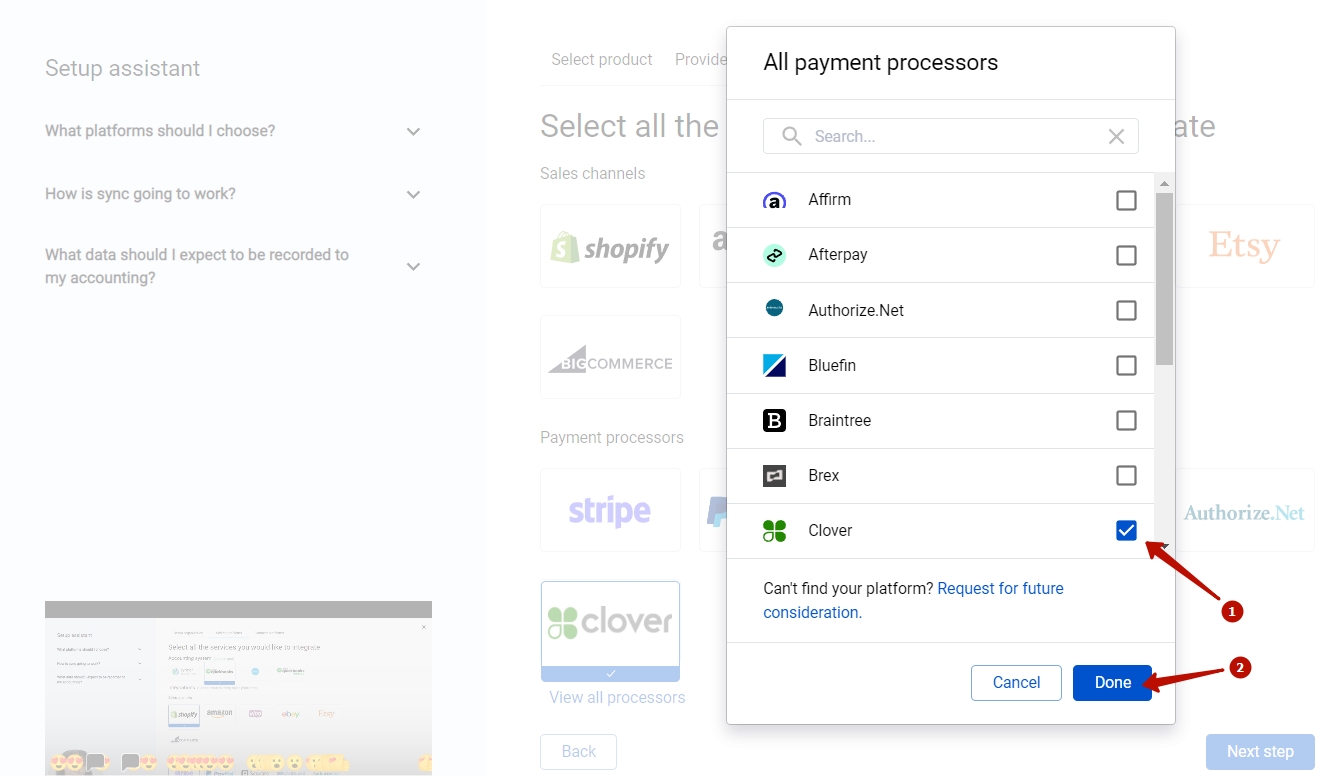Click the Cancel button
The image size is (1327, 776).
point(1016,682)
